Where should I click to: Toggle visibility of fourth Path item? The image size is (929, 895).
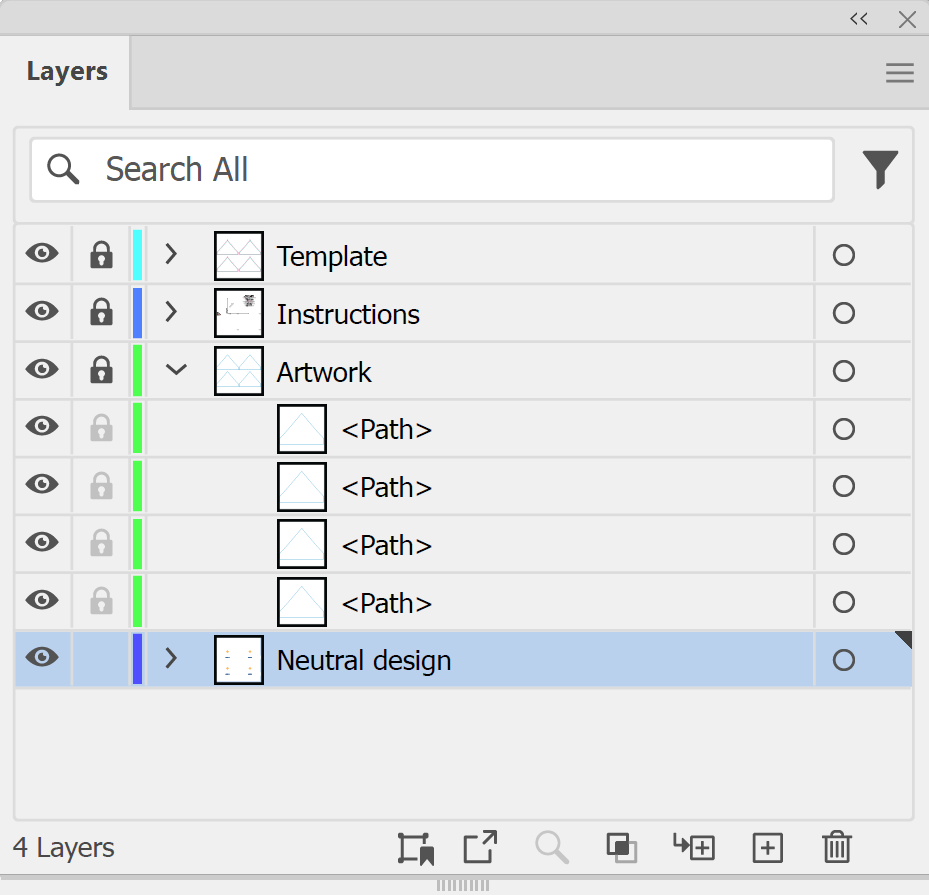pos(42,600)
